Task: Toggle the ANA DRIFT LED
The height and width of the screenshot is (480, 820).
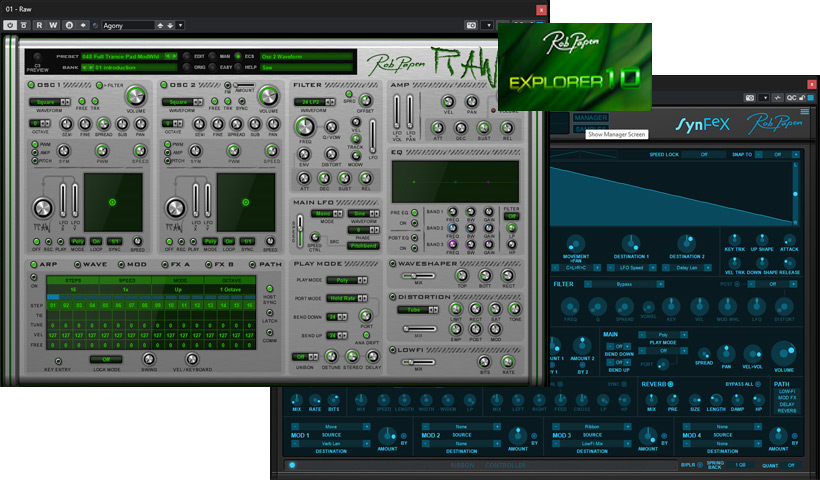Action: pos(366,335)
